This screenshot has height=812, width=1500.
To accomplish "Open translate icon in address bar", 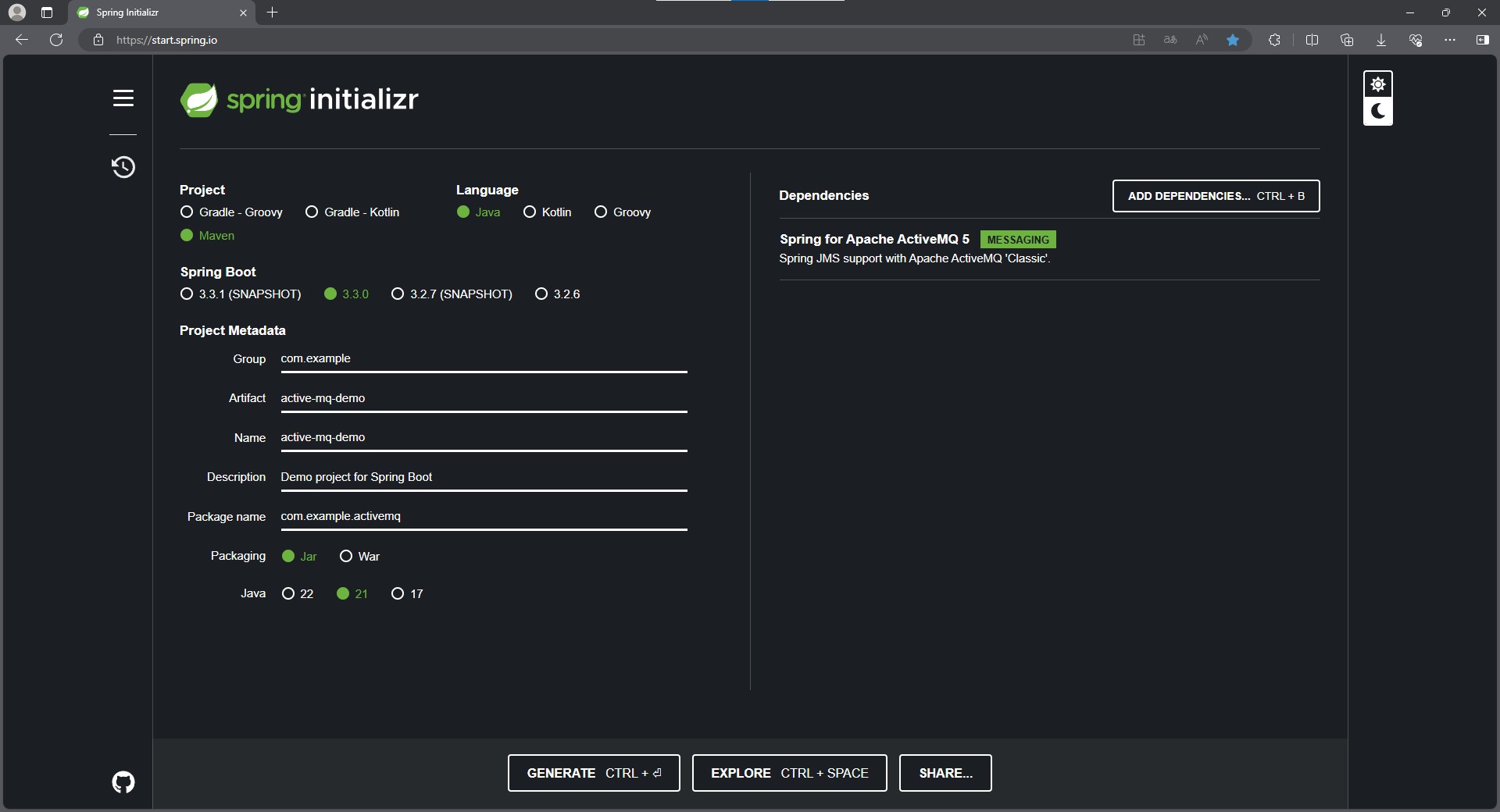I will point(1170,40).
